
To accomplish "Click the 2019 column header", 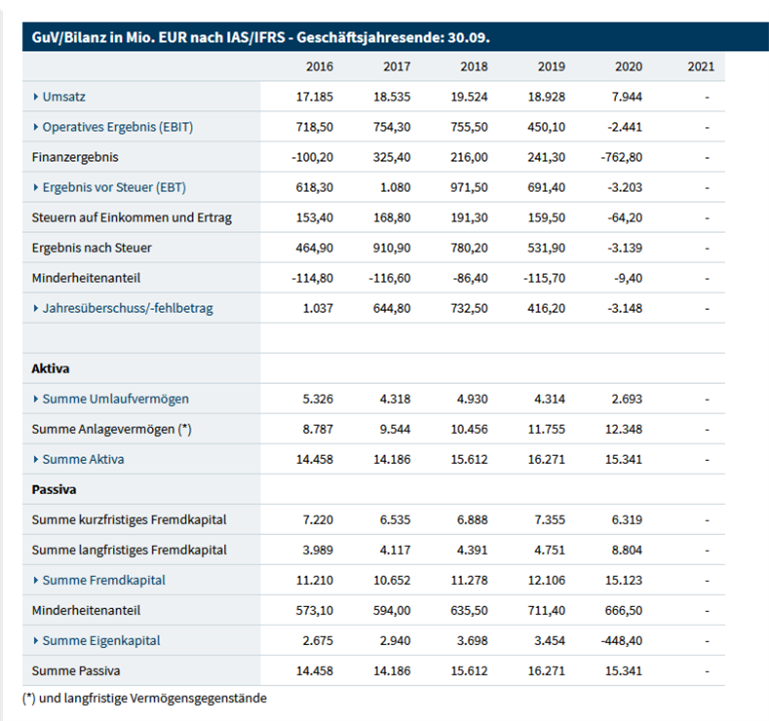I will point(551,67).
